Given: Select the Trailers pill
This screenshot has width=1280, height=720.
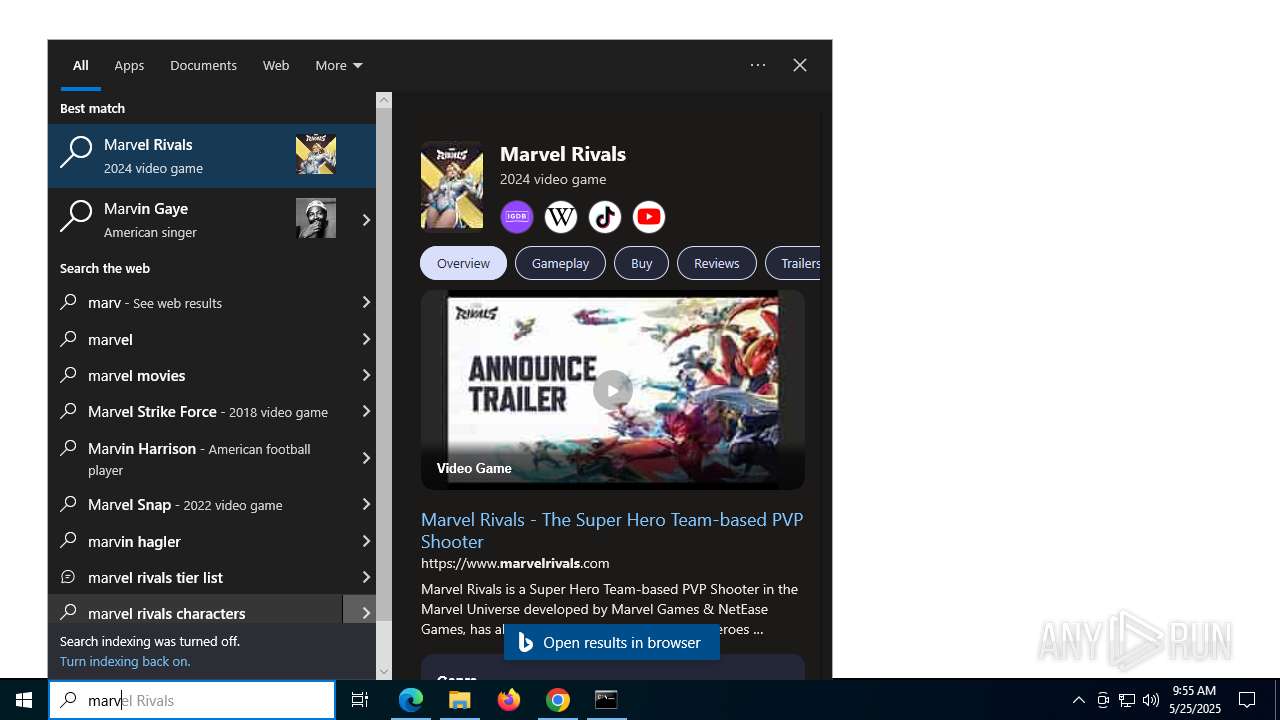Looking at the screenshot, I should 795,263.
